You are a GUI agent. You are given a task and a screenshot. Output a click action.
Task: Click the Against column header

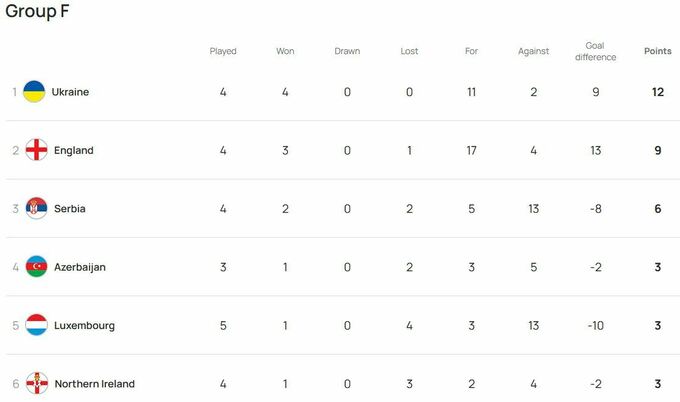(533, 51)
